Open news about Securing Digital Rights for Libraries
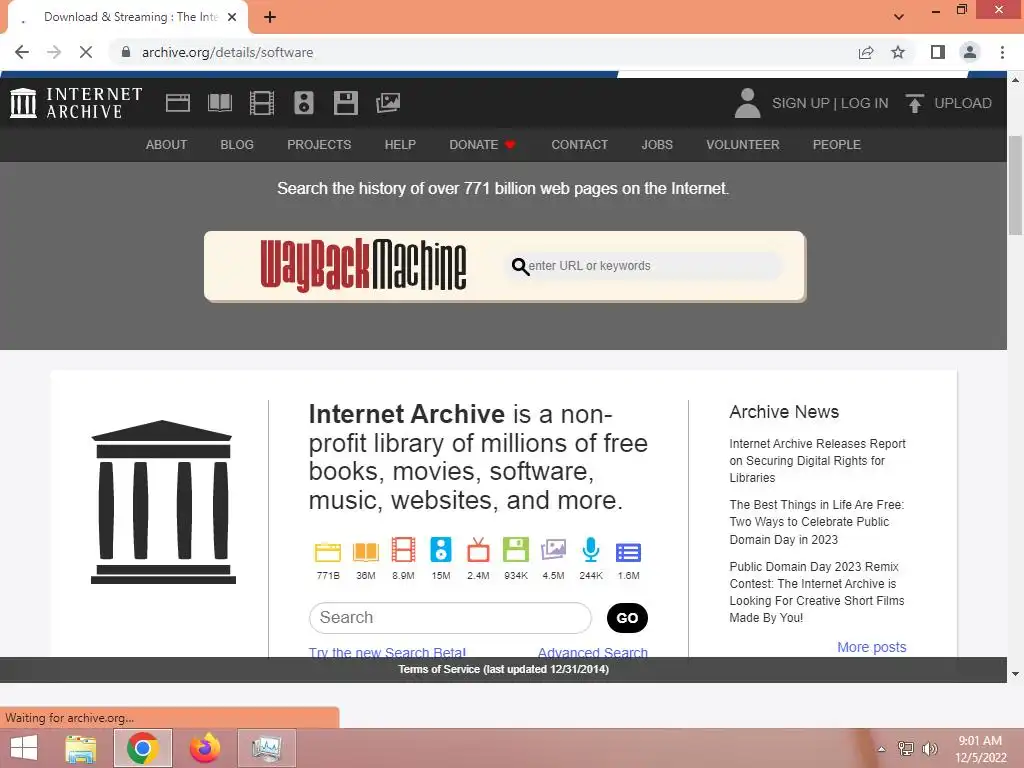 point(817,460)
